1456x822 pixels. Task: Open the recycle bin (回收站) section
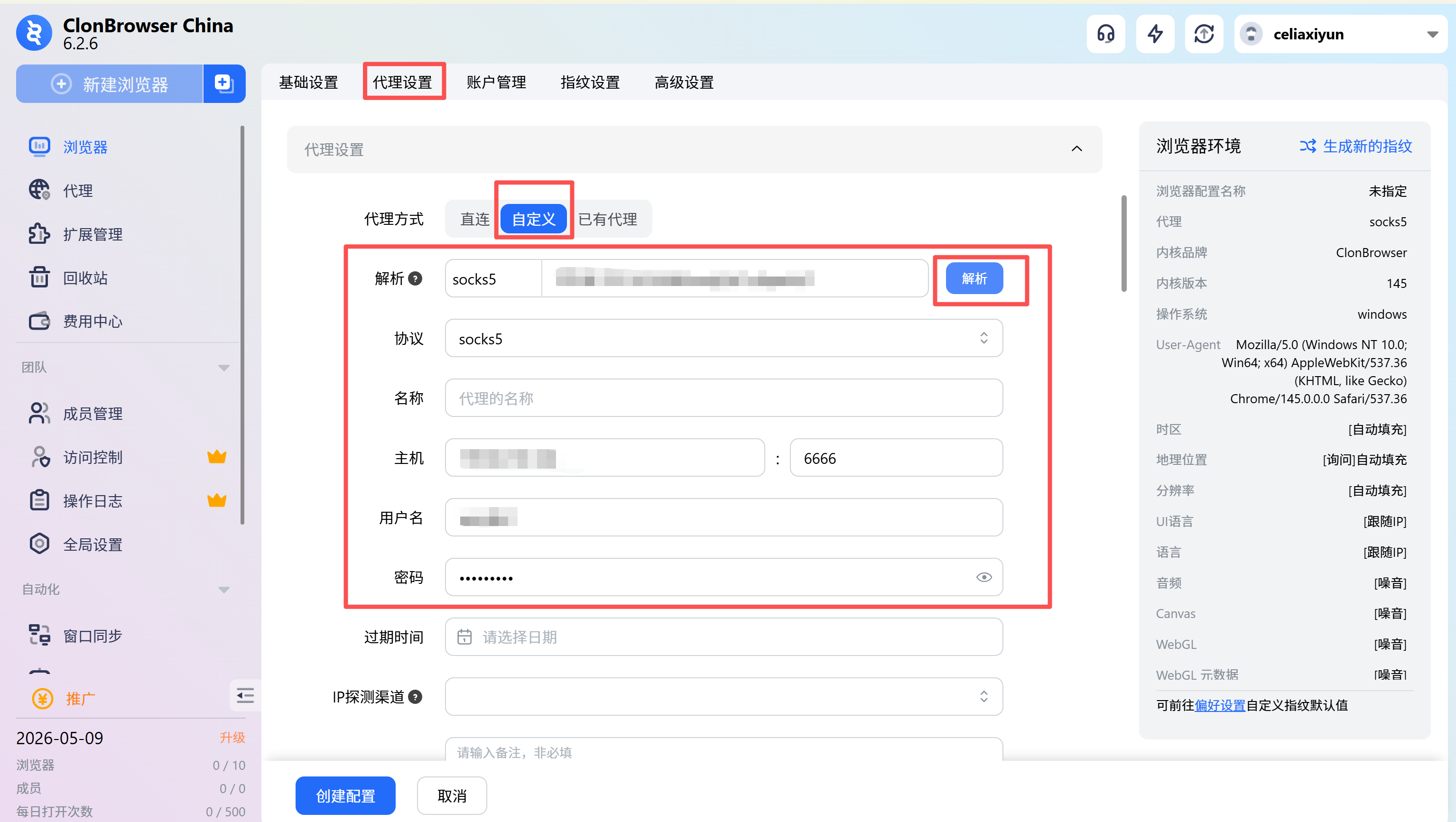(84, 277)
